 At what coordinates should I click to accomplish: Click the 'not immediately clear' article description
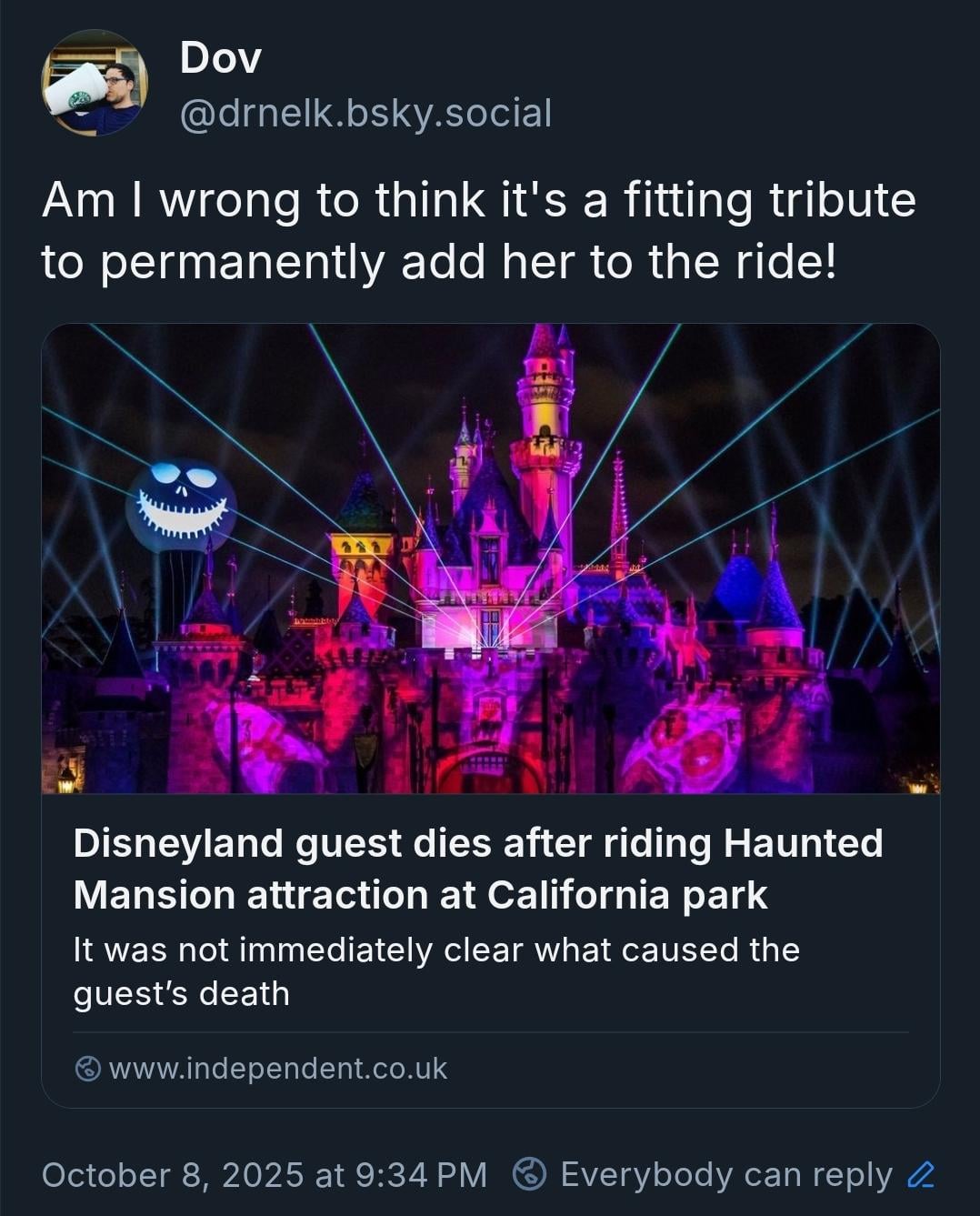pyautogui.click(x=436, y=950)
